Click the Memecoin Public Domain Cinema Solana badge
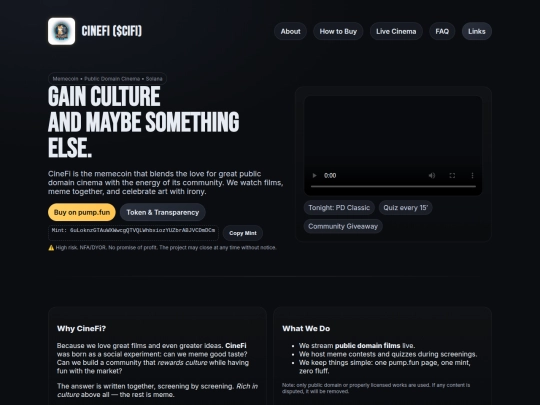 [x=107, y=79]
